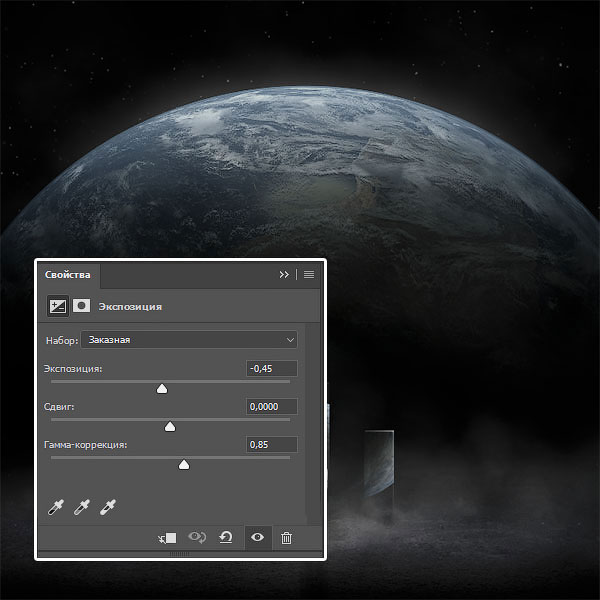Collapse panel with double-arrow icon

pyautogui.click(x=284, y=275)
